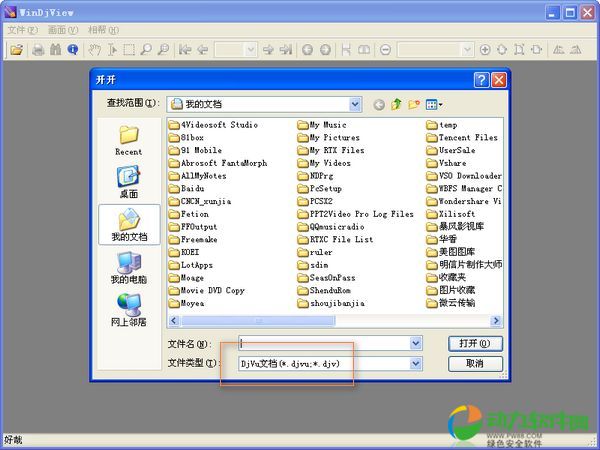The image size is (600, 450).
Task: Expand the 查找范围 location dropdown
Action: [355, 104]
